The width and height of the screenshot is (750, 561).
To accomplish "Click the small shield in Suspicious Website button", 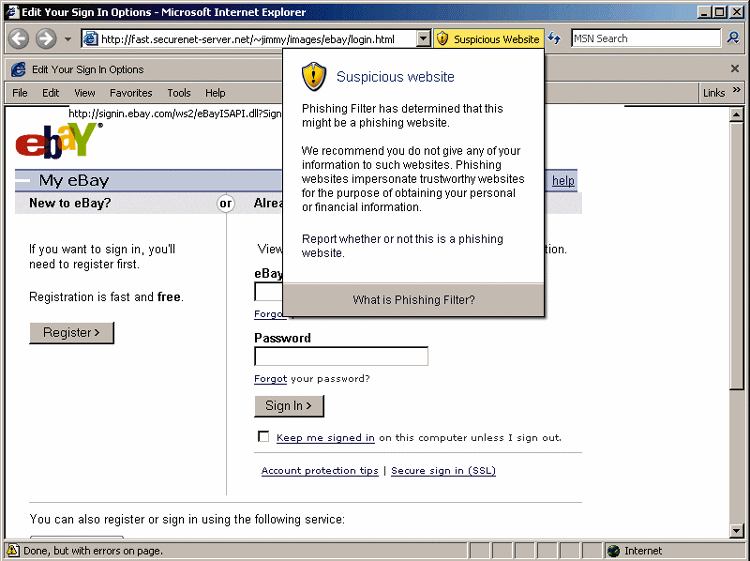I will click(443, 39).
